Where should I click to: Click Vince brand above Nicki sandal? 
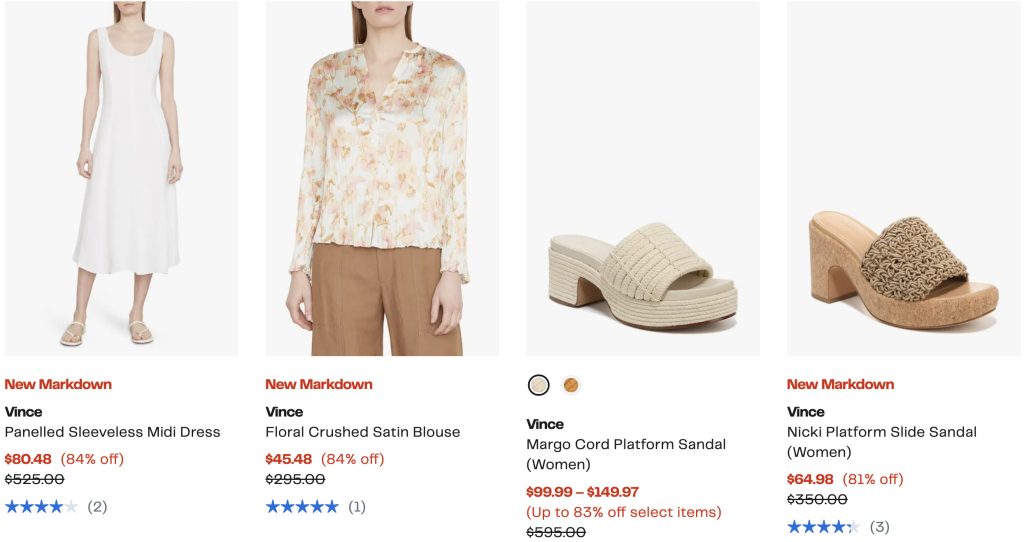(x=806, y=412)
